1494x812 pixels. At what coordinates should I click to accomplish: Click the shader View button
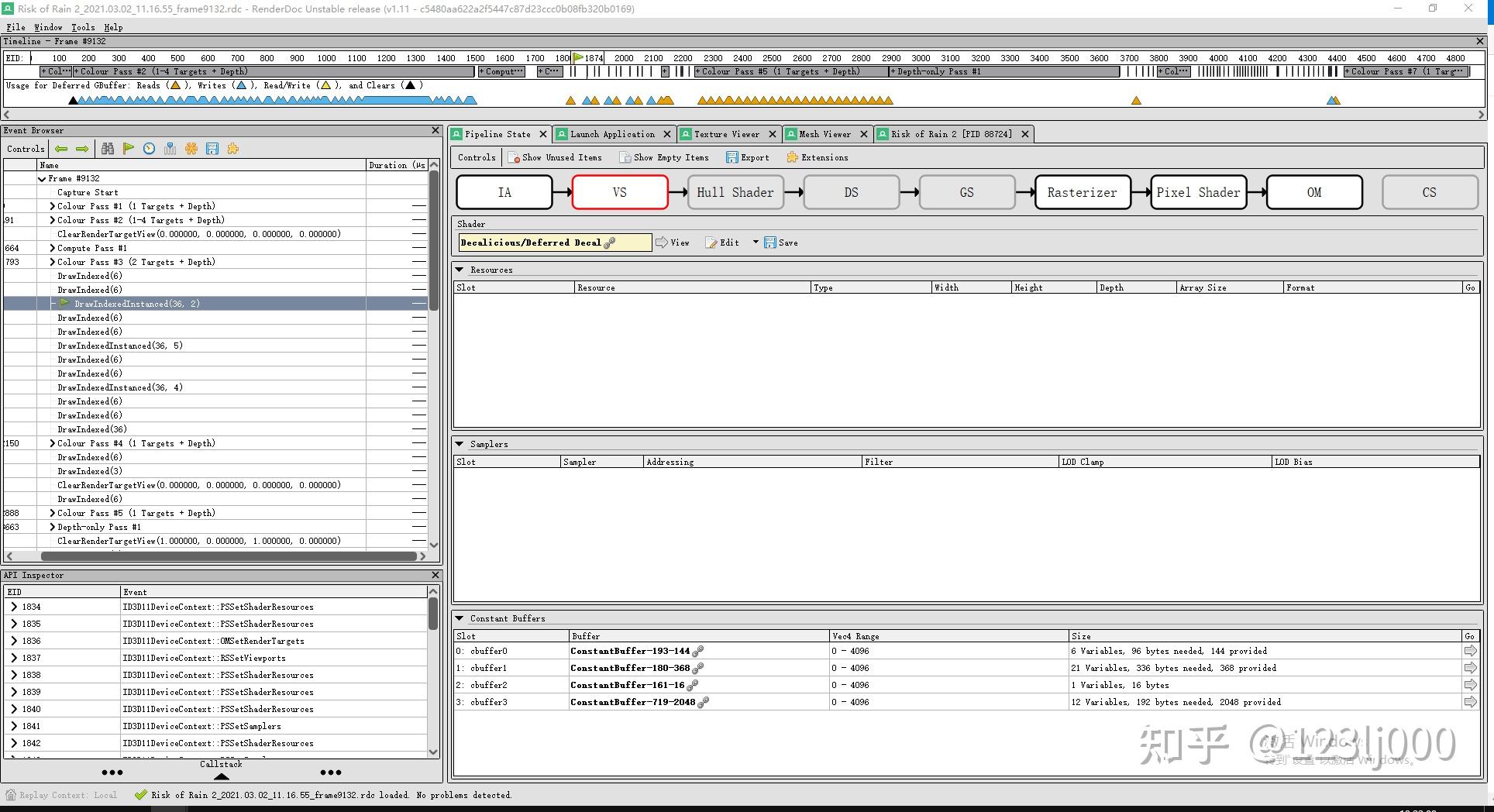673,243
